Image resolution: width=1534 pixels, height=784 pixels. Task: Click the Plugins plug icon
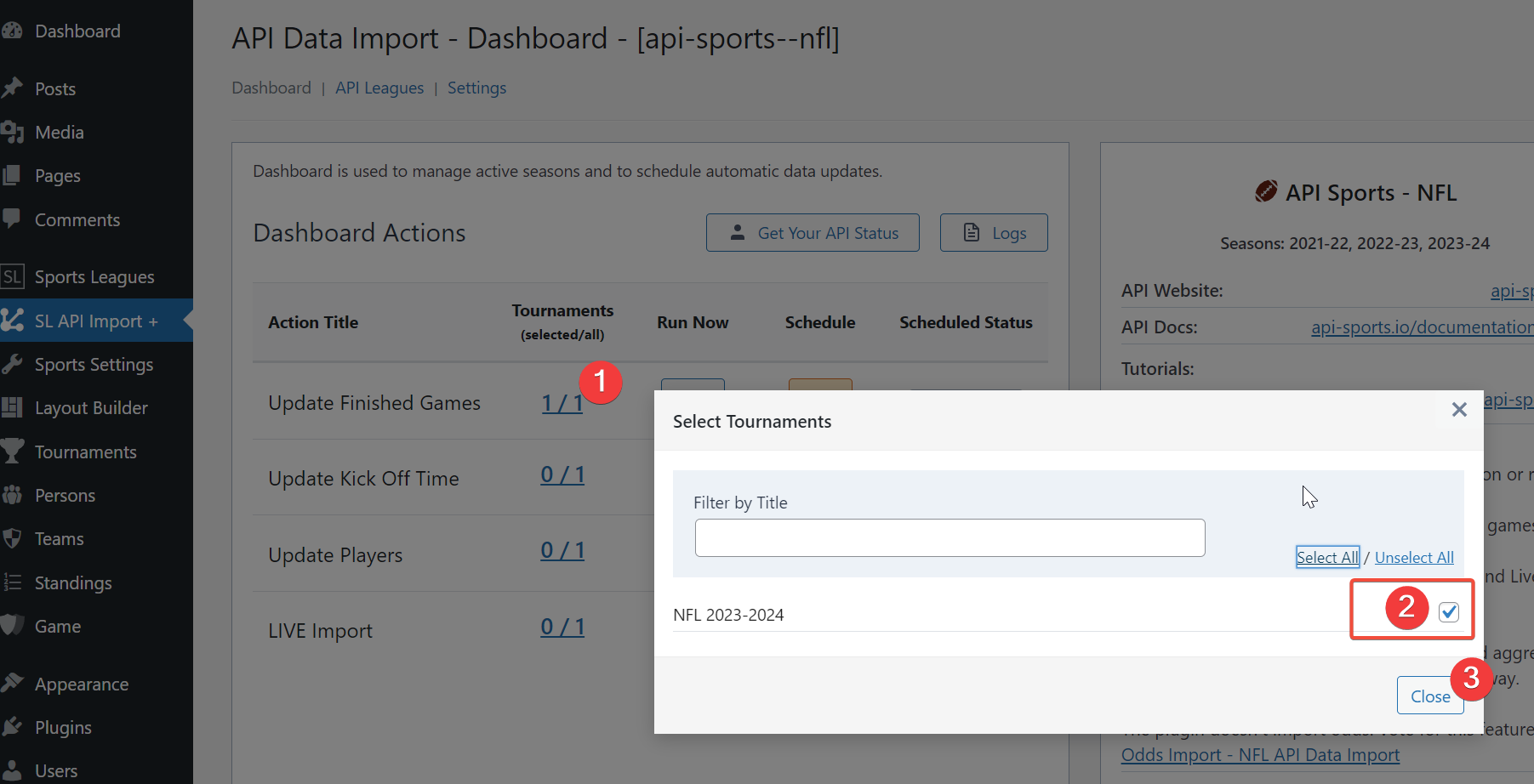click(12, 727)
